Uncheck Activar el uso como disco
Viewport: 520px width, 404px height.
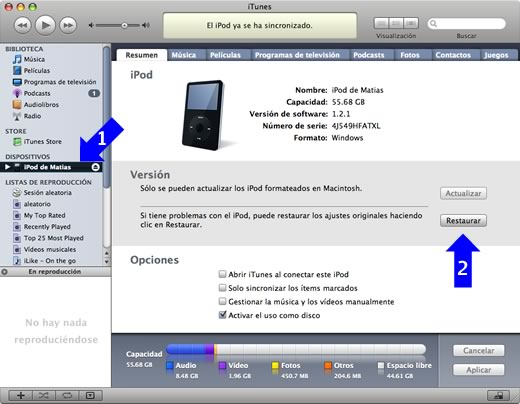coord(222,315)
